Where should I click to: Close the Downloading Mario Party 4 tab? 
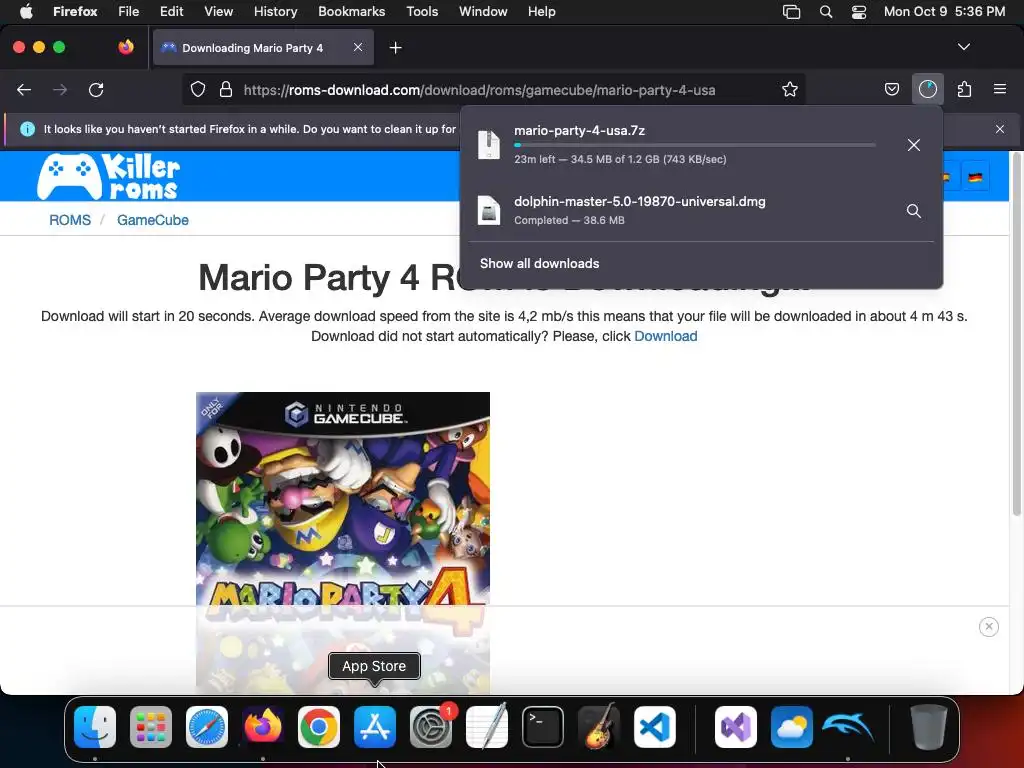pyautogui.click(x=358, y=48)
